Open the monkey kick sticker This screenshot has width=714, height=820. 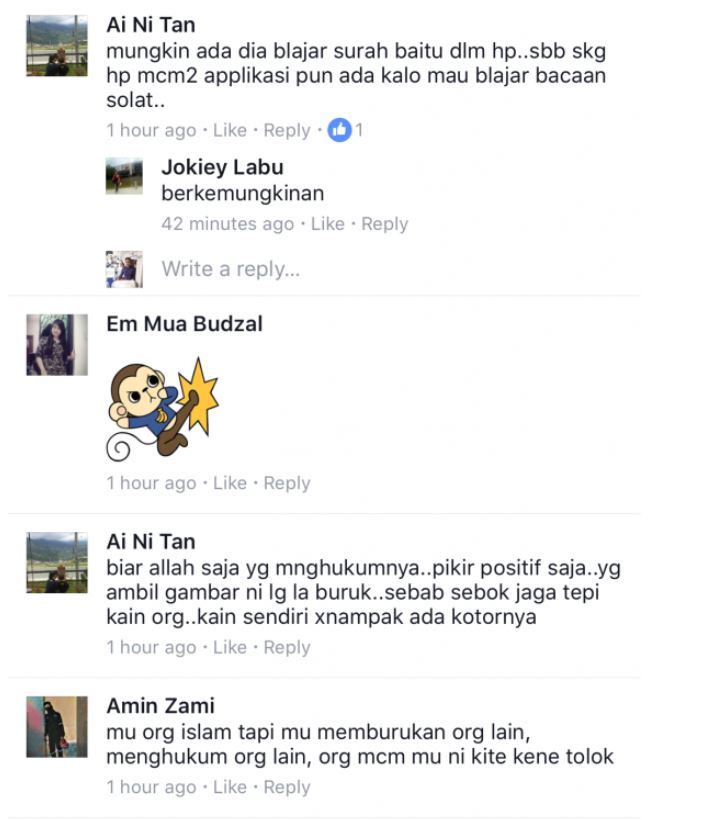[x=163, y=409]
